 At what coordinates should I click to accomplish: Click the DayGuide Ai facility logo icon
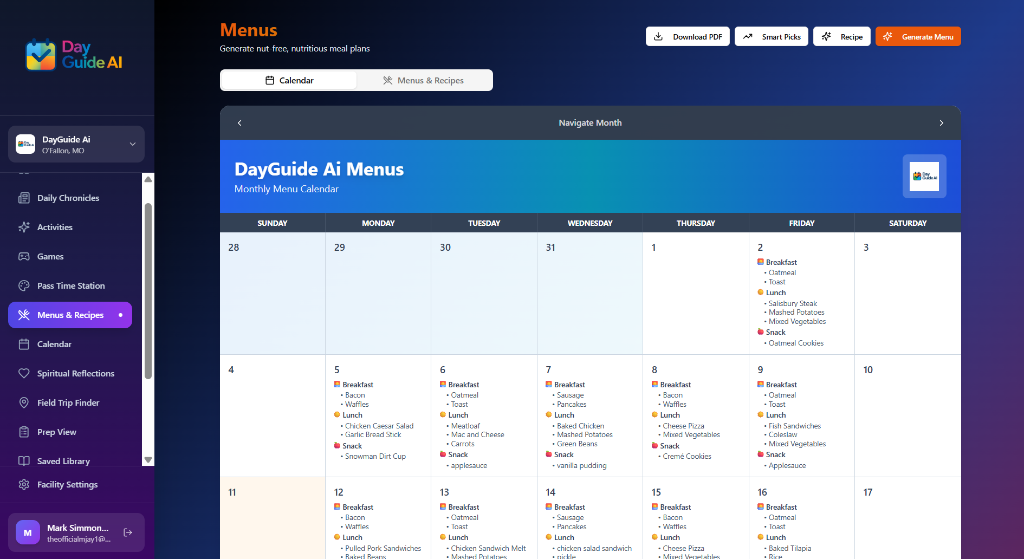[25, 144]
